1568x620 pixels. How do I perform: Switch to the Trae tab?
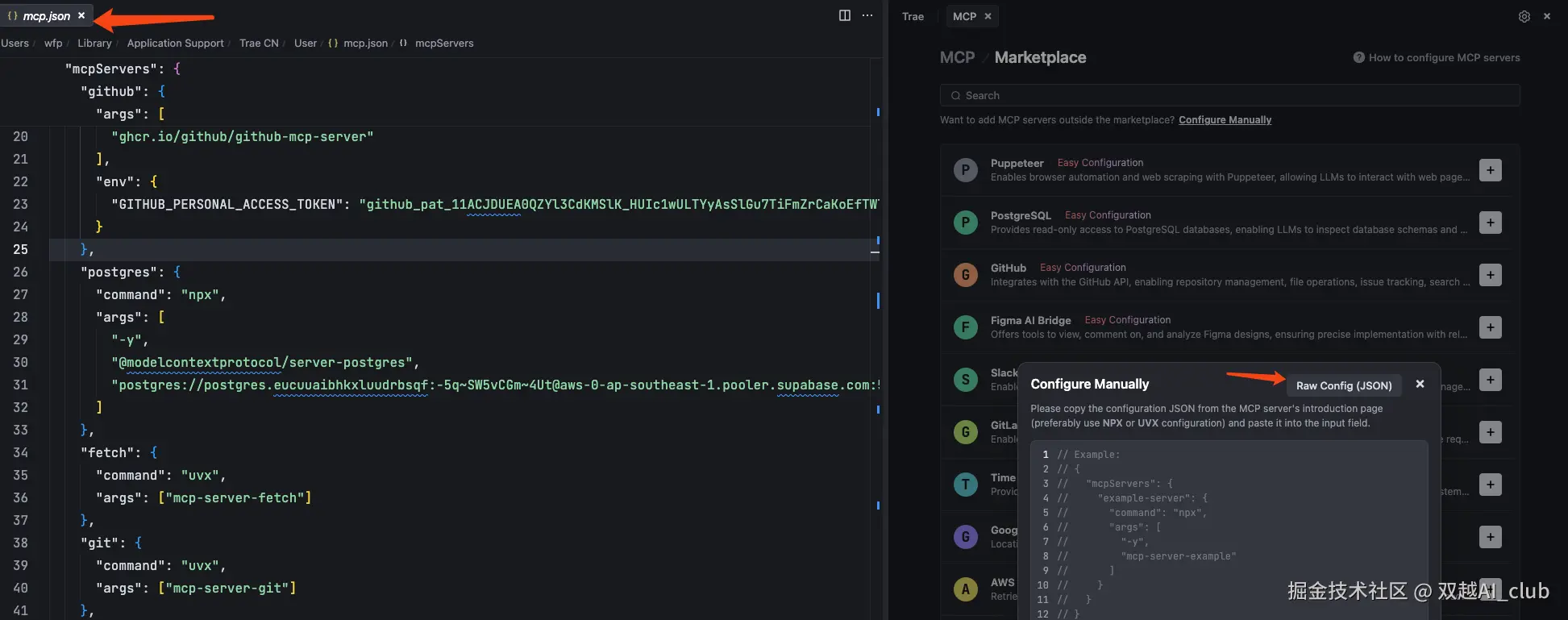pyautogui.click(x=913, y=16)
